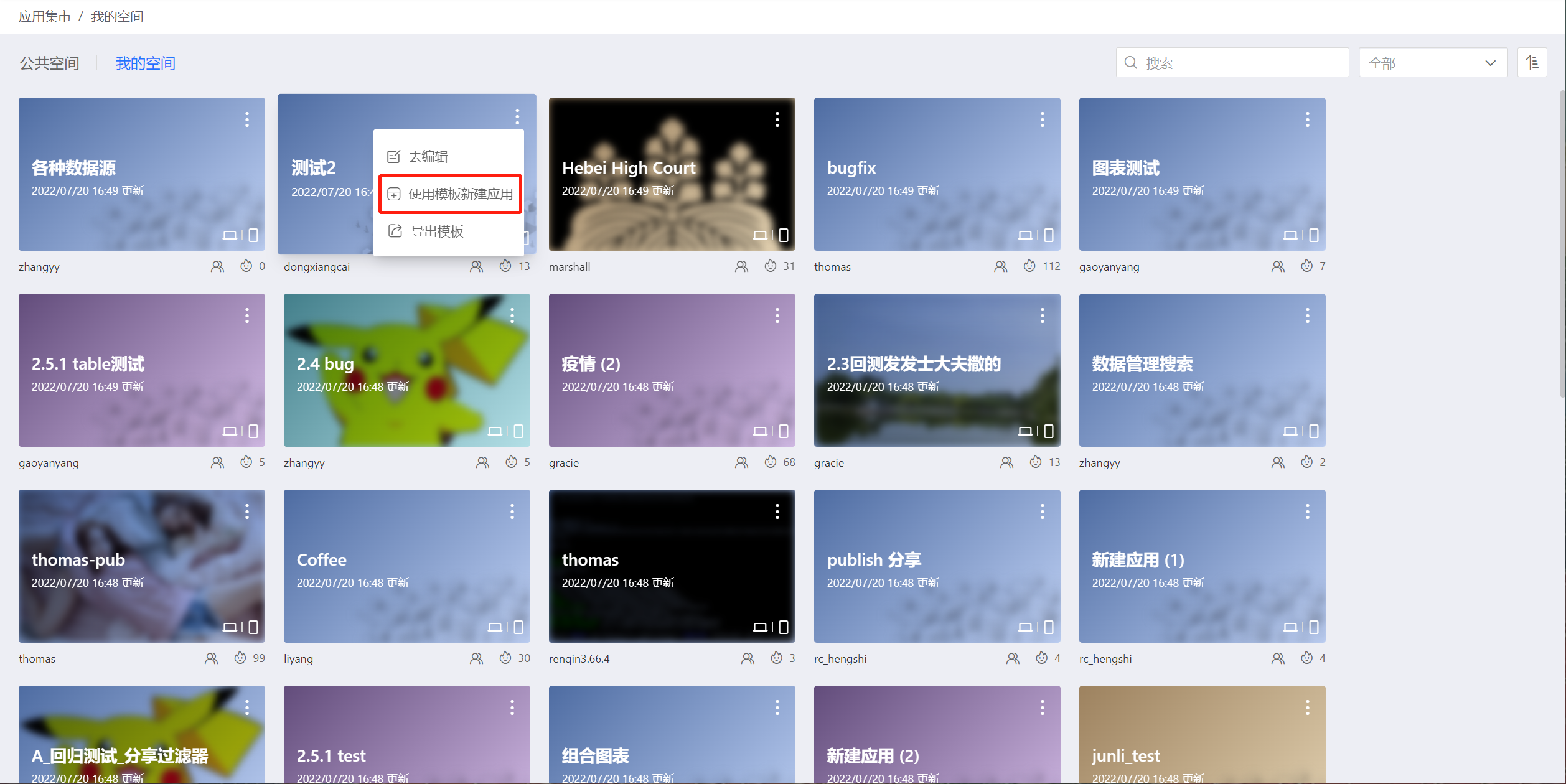Screen dimensions: 1566x784
Task: Select 去编辑 in the context menu
Action: 428,157
